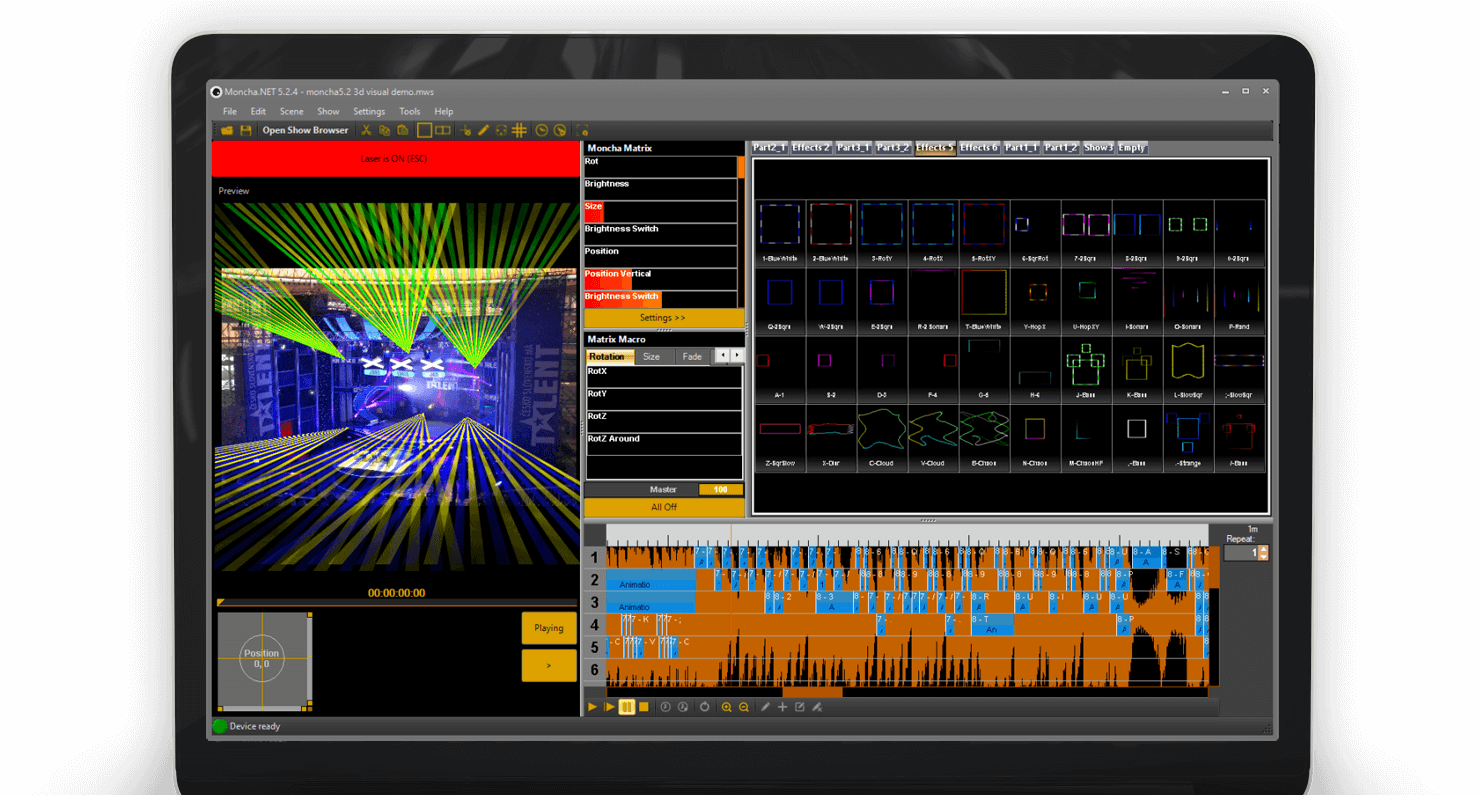
Task: Pause timeline playback
Action: [x=627, y=707]
